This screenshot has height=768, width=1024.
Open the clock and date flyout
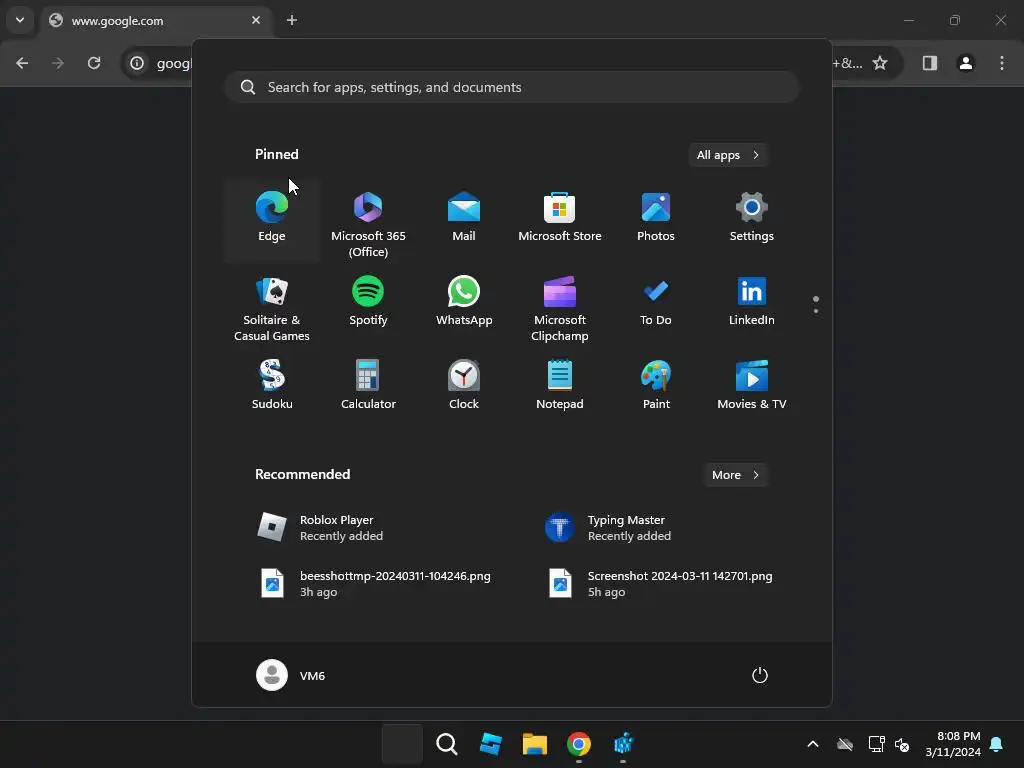(x=953, y=744)
